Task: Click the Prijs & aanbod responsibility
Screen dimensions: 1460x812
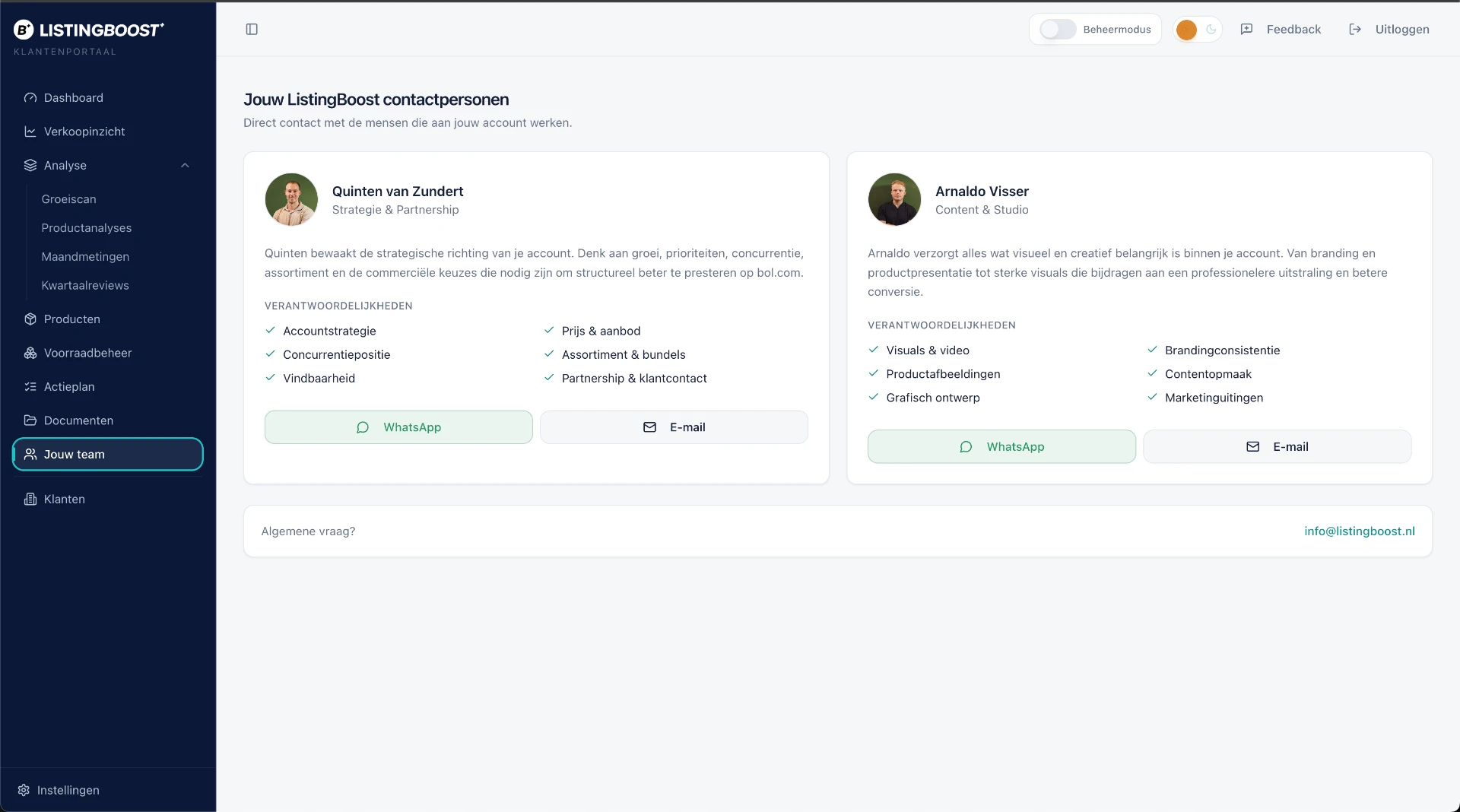Action: click(x=601, y=331)
